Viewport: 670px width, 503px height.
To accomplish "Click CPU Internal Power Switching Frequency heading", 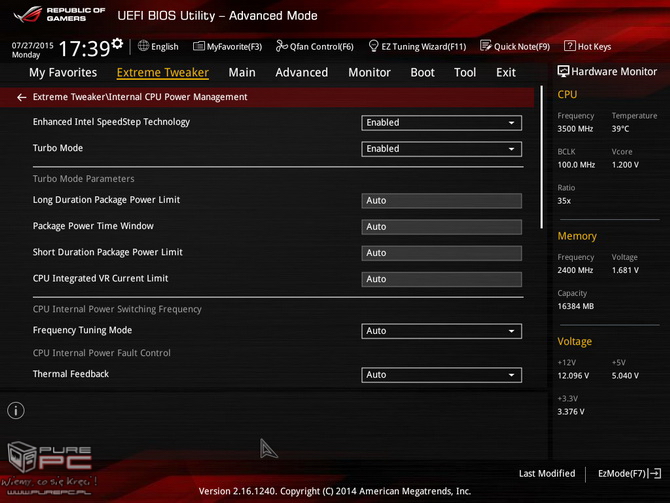I will pyautogui.click(x=117, y=309).
